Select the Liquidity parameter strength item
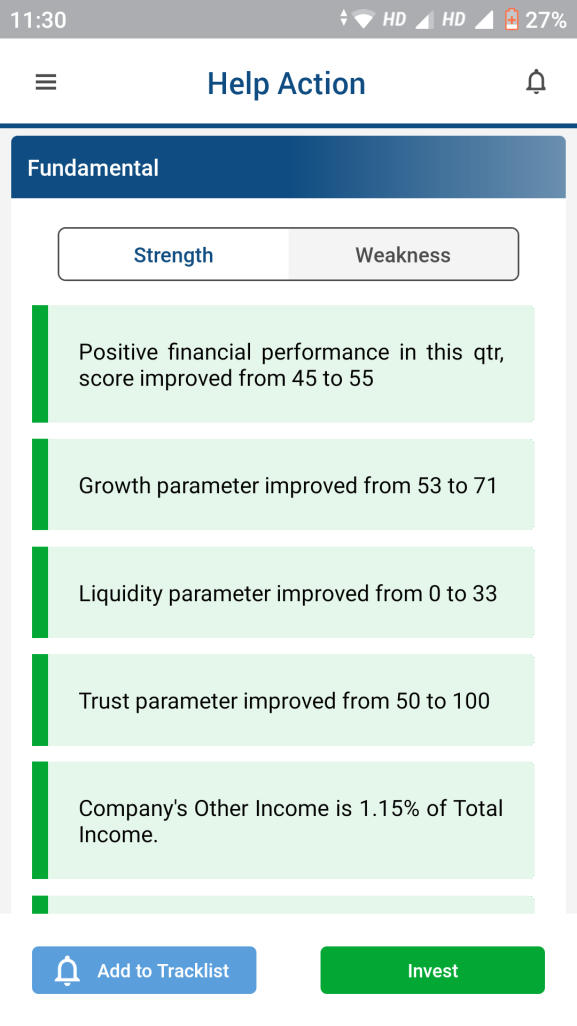 pyautogui.click(x=290, y=592)
